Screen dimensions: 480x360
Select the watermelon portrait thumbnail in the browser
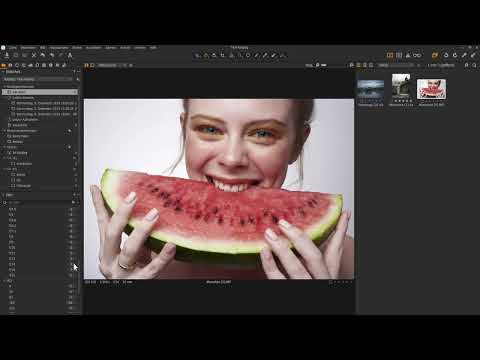coord(431,89)
